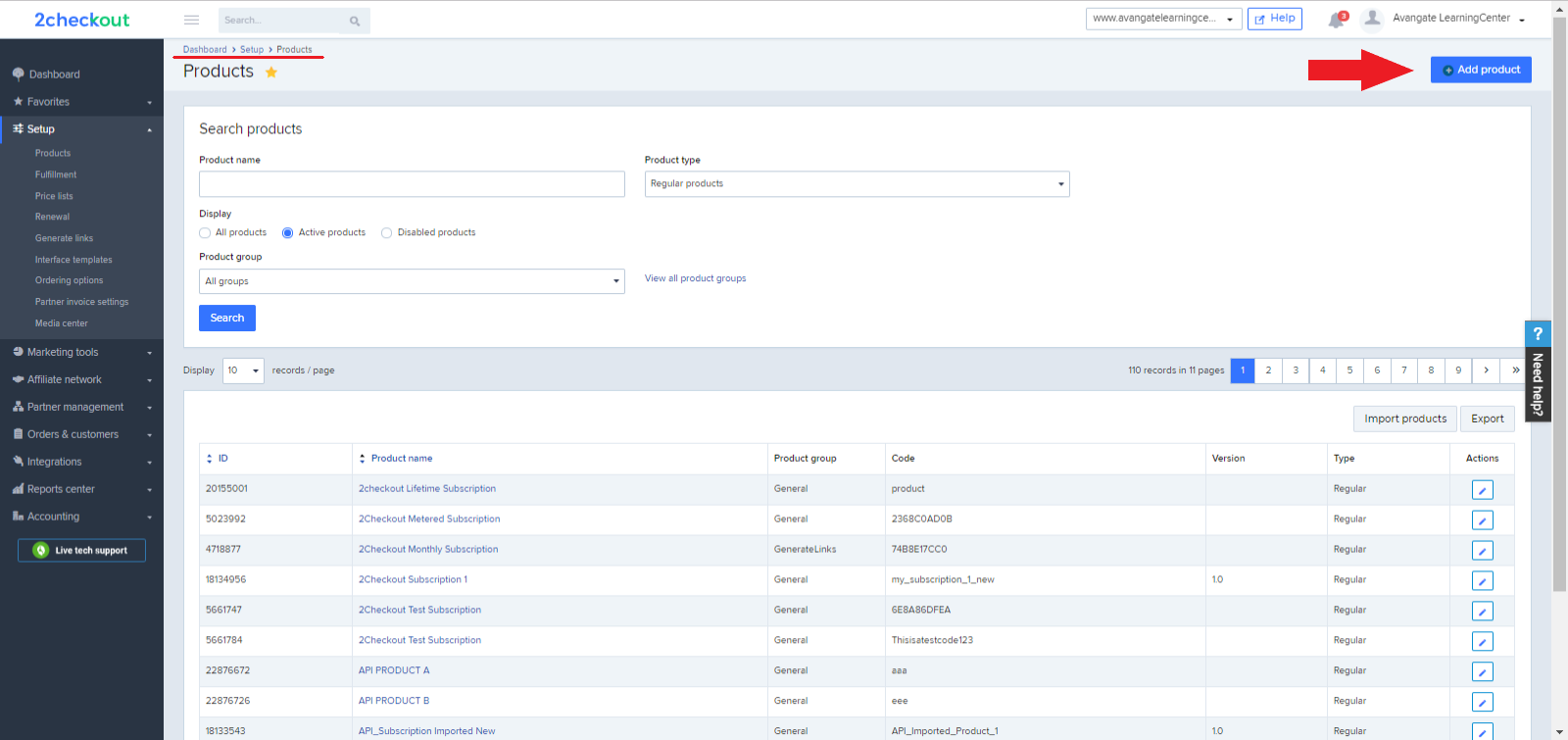Click the Reports center sidebar icon

coord(18,489)
